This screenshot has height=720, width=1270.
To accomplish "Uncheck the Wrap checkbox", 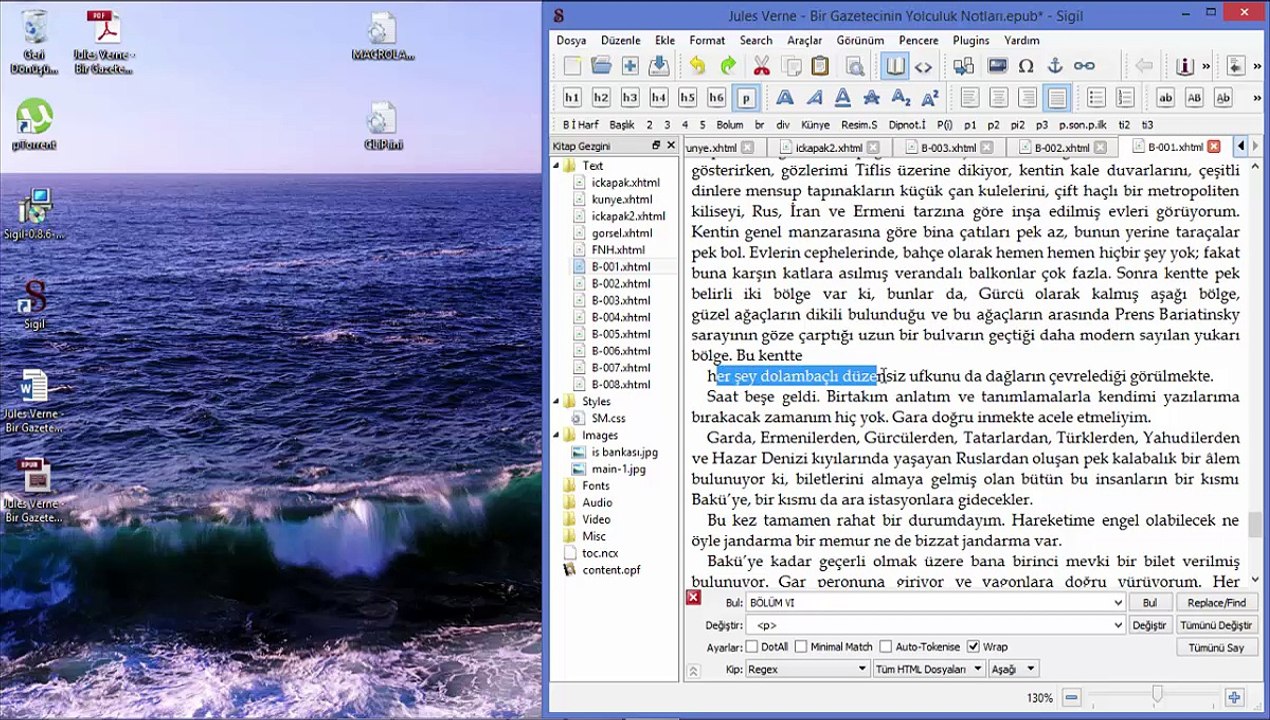I will (x=974, y=647).
